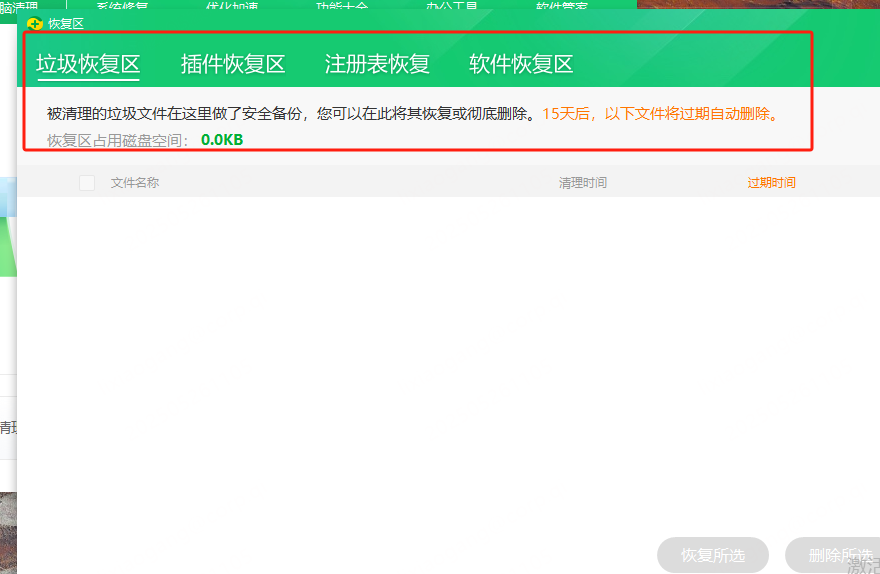
Task: Open 软件管家 in the background toolbar
Action: (x=561, y=6)
